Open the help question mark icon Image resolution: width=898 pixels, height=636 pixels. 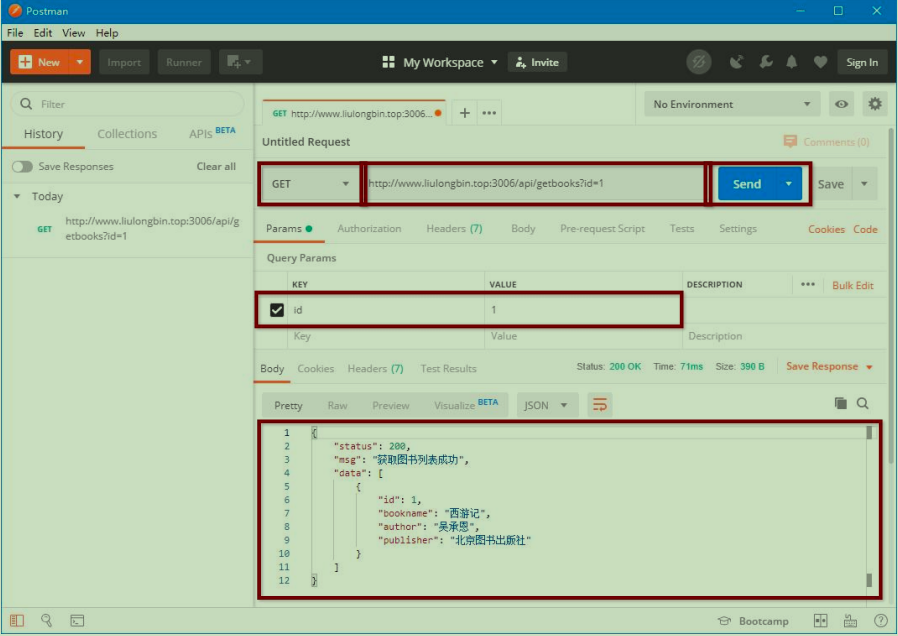tap(881, 621)
